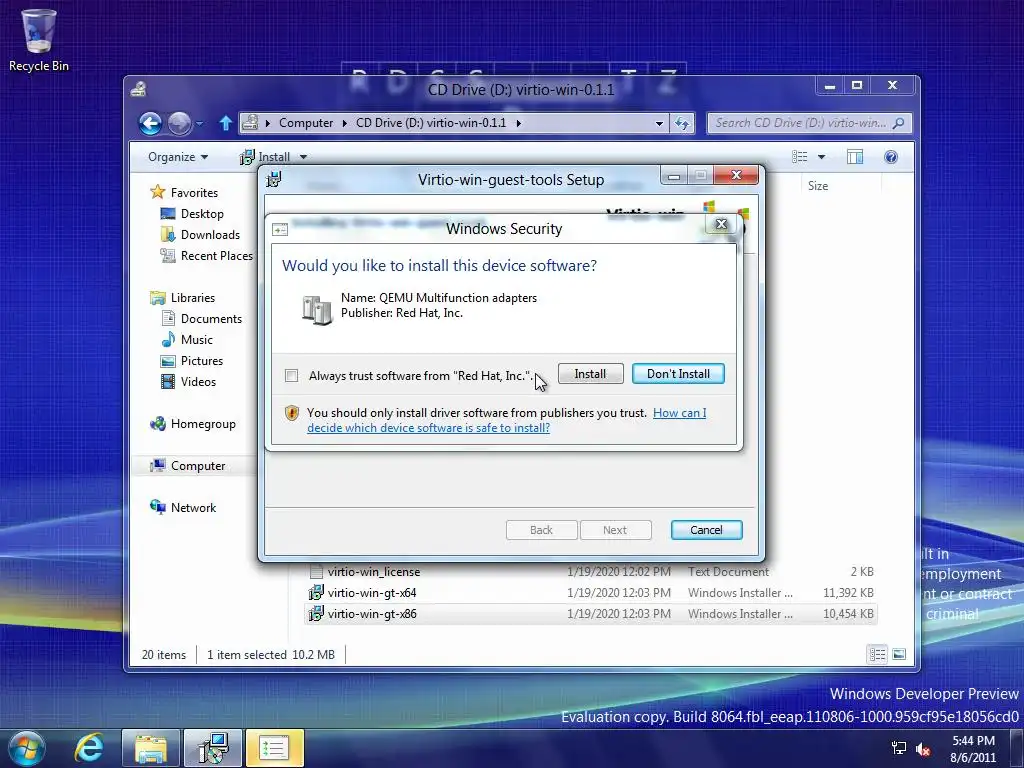
Task: Click the Don't Install button
Action: point(678,374)
